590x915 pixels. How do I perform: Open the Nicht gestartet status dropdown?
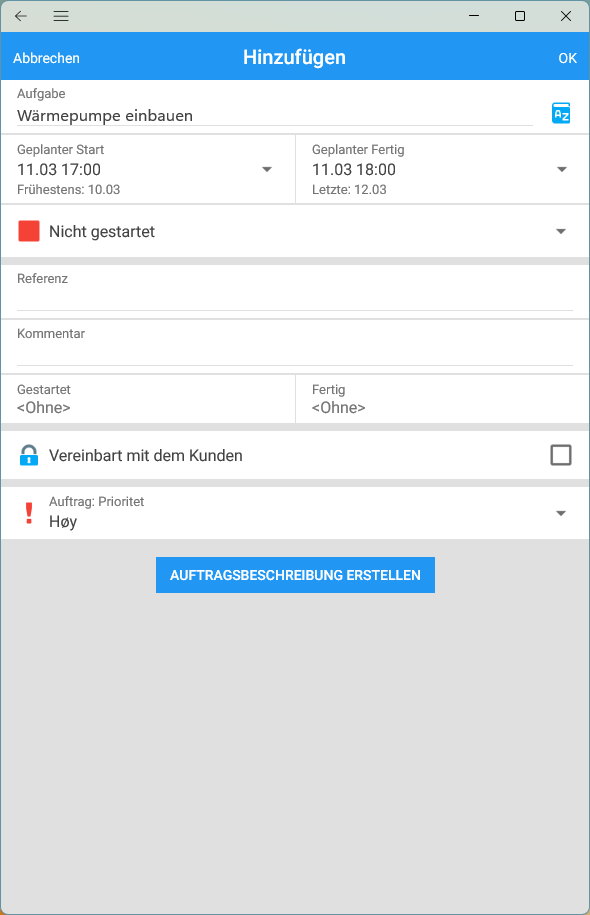pos(561,232)
